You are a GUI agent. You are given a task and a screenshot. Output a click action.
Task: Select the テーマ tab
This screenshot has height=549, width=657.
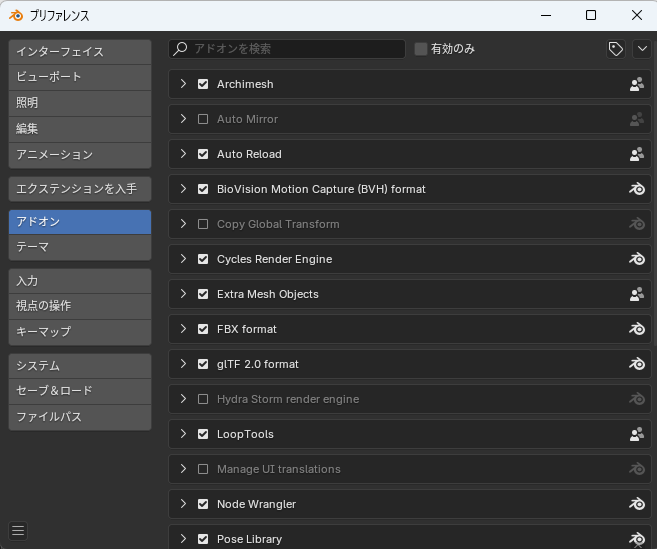point(80,247)
